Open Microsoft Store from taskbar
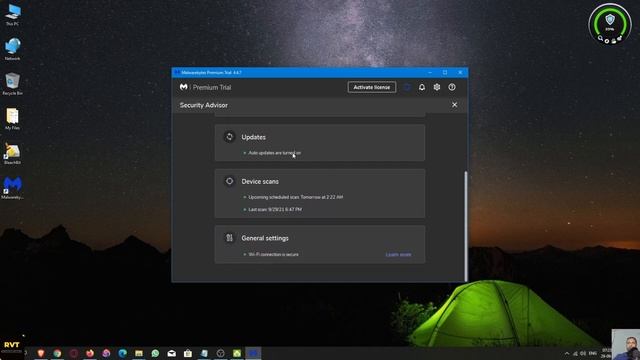Viewport: 640px width, 360px height. click(x=188, y=353)
